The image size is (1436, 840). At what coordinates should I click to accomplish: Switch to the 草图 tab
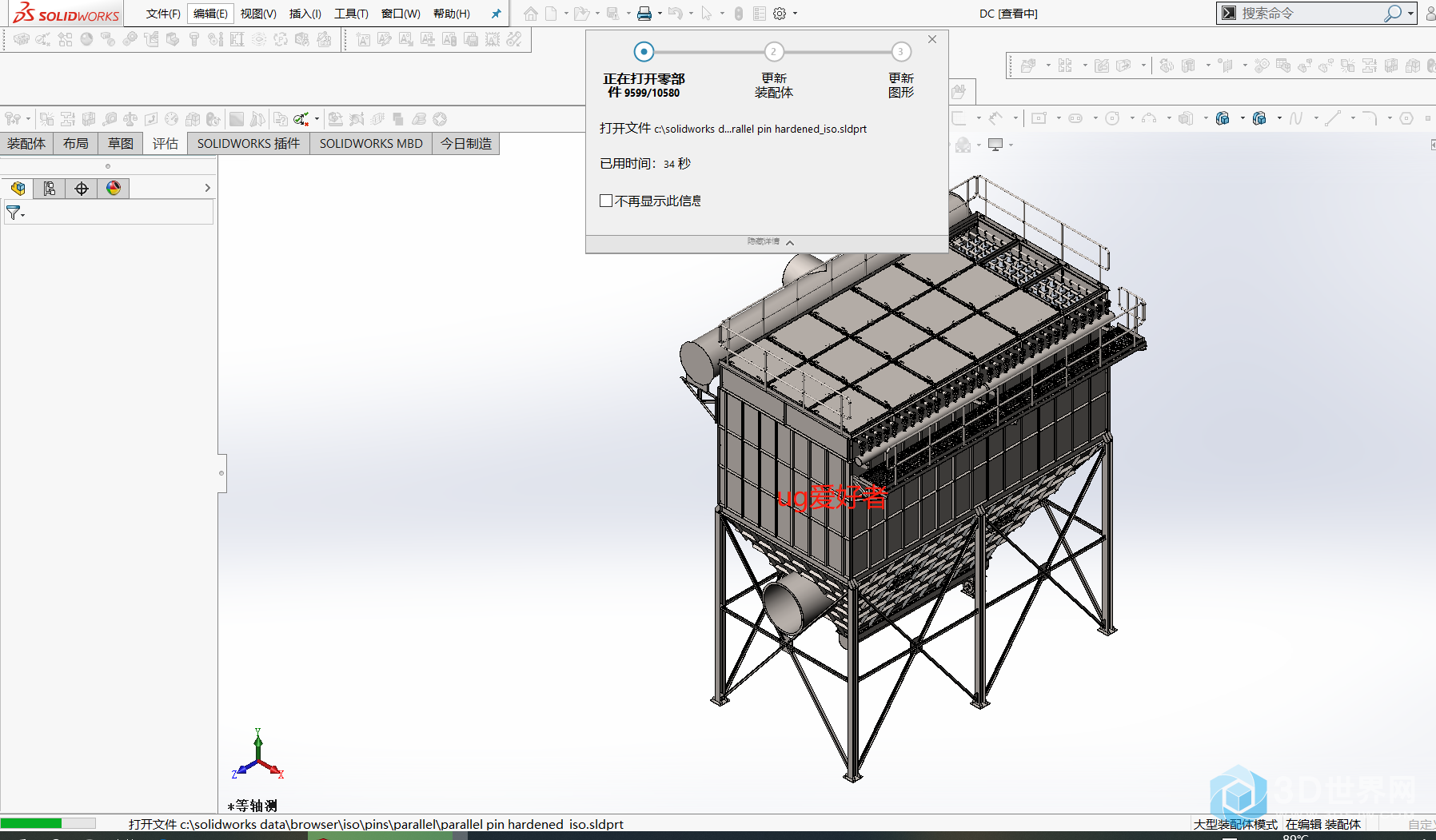[121, 144]
